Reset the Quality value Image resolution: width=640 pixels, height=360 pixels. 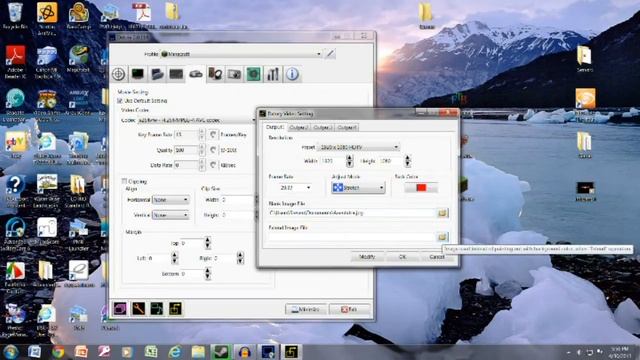tap(213, 150)
